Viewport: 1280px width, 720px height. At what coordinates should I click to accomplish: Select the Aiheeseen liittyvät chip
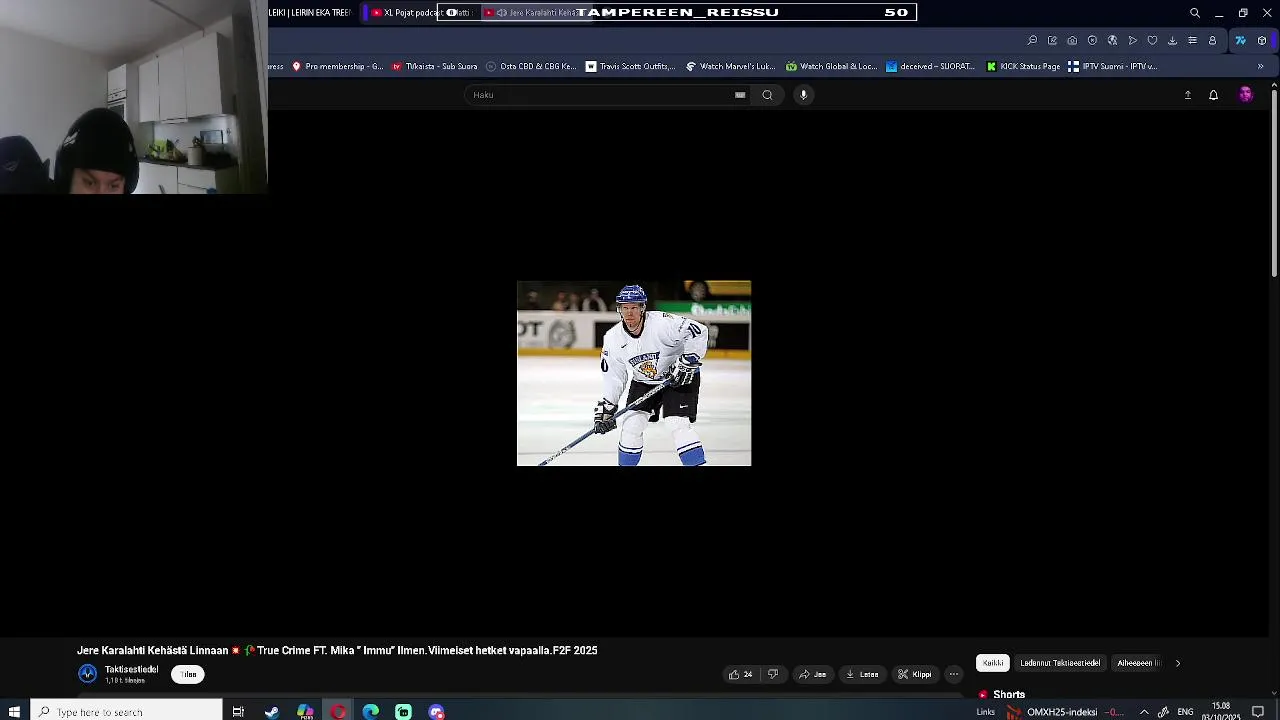point(1138,663)
